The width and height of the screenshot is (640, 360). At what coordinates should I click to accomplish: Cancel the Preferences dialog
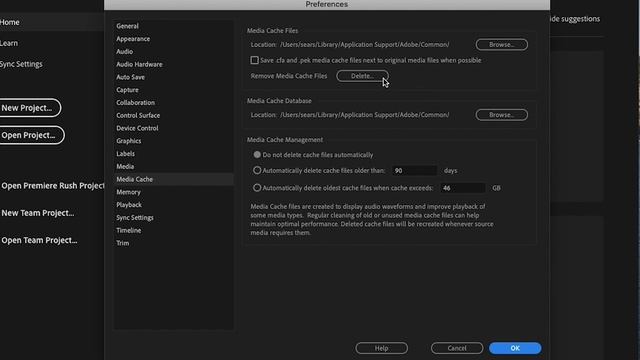(457, 348)
